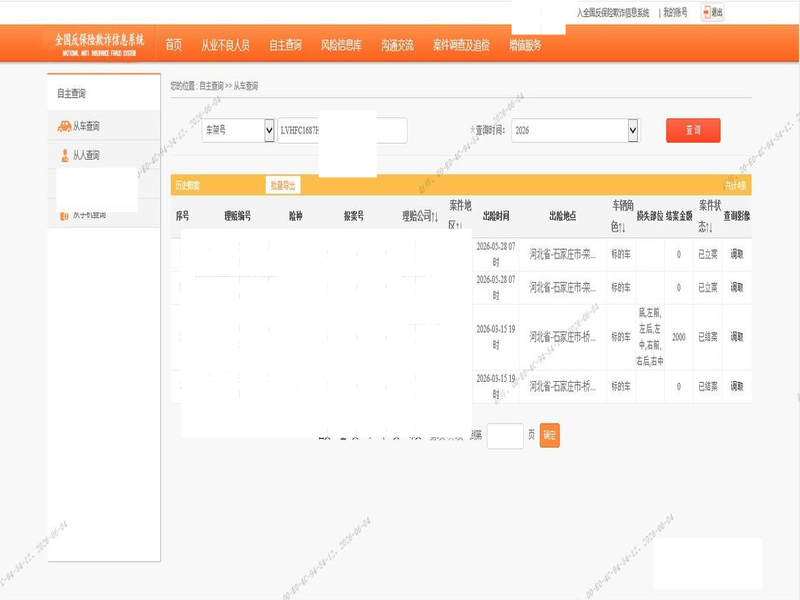Sort by 车辆角色 column header

pyautogui.click(x=622, y=216)
